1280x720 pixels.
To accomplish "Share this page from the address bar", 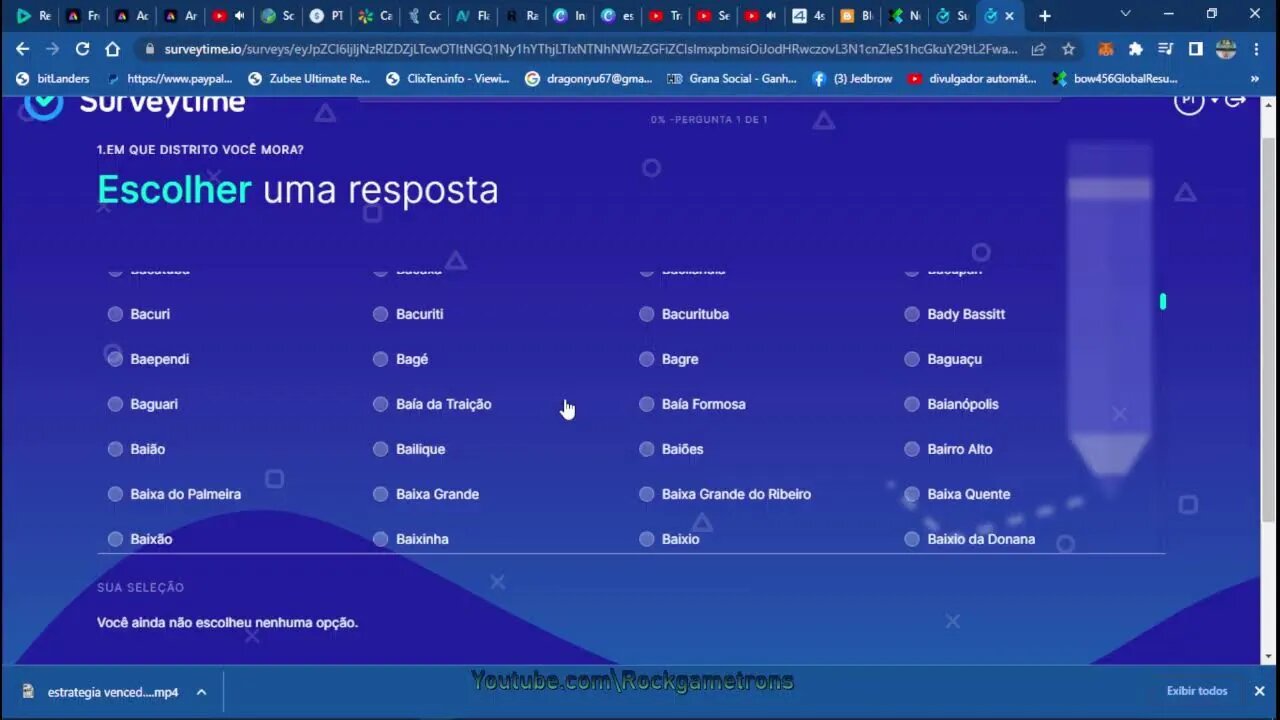I will tap(1039, 49).
